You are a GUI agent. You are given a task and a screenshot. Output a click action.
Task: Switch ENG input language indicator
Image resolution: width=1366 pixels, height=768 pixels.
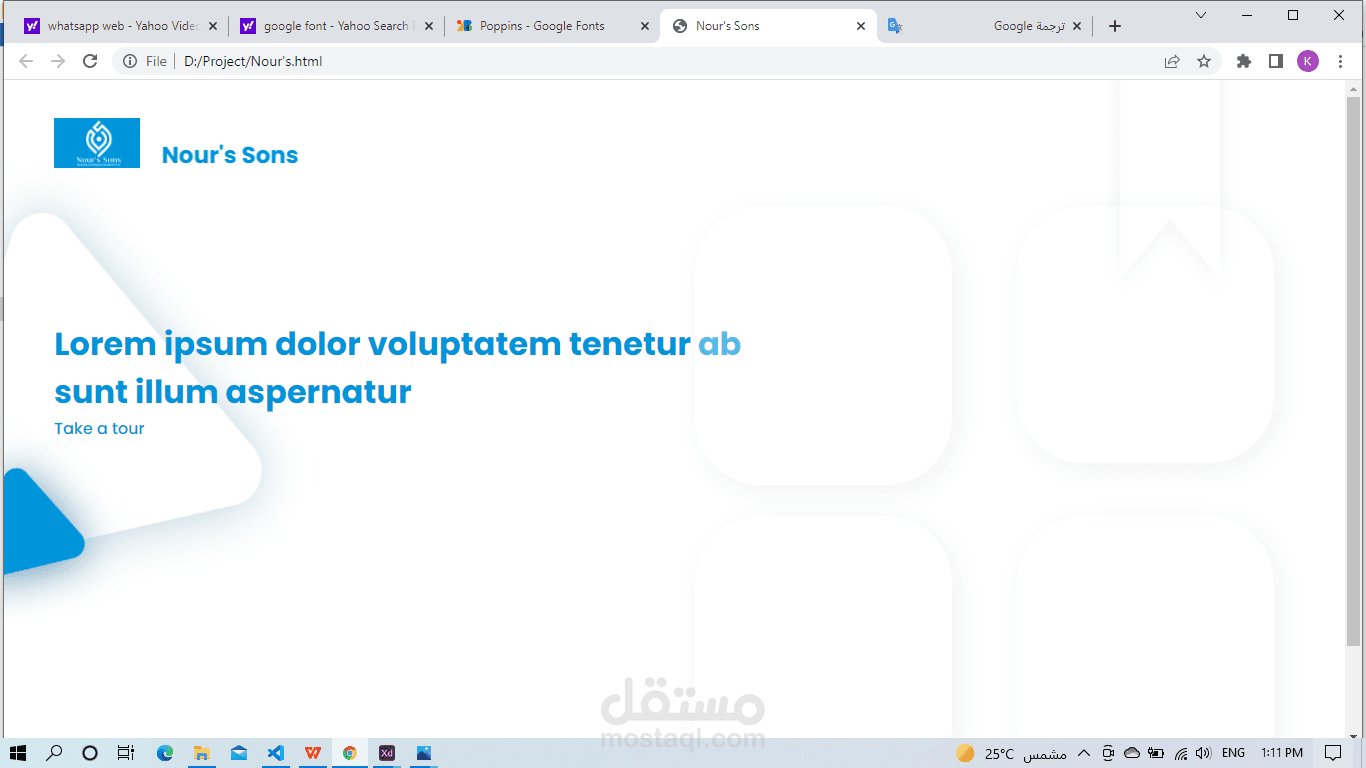pos(1233,753)
